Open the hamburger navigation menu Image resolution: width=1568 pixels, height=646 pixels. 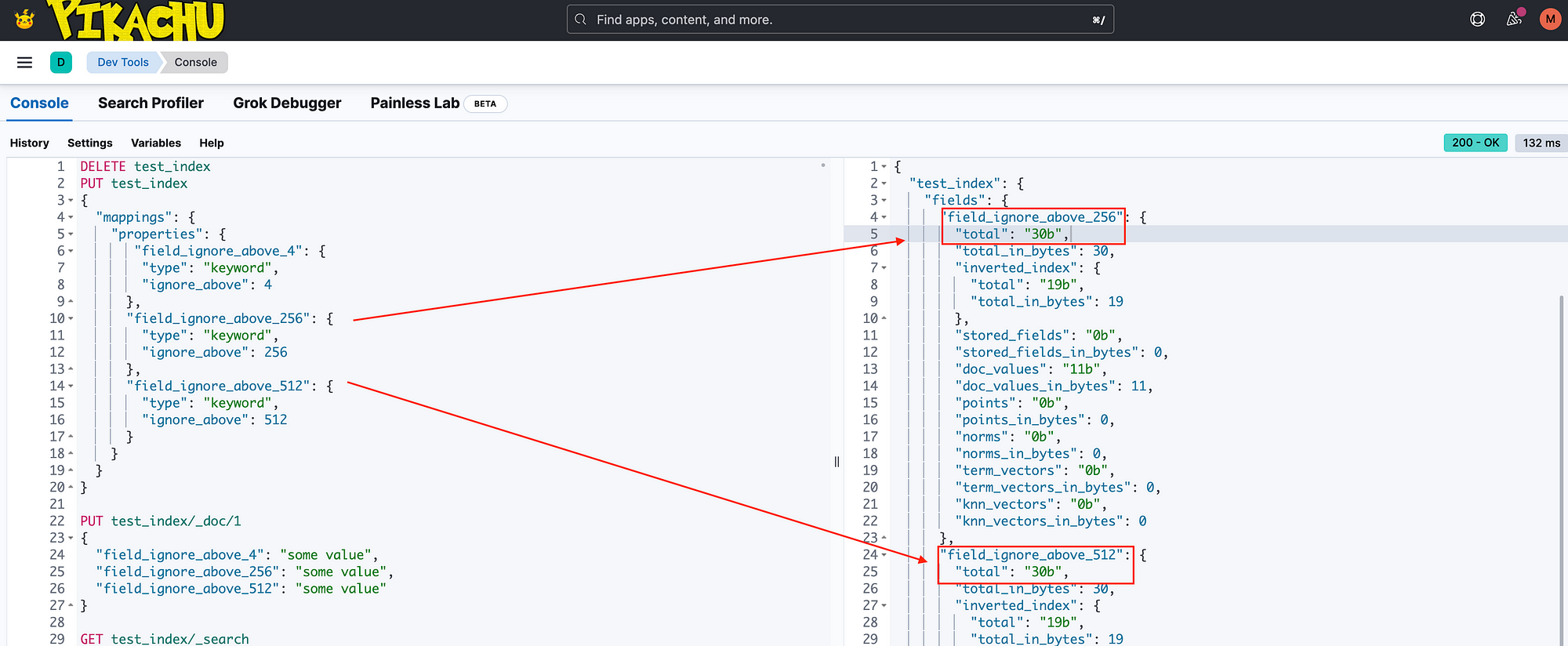click(24, 62)
